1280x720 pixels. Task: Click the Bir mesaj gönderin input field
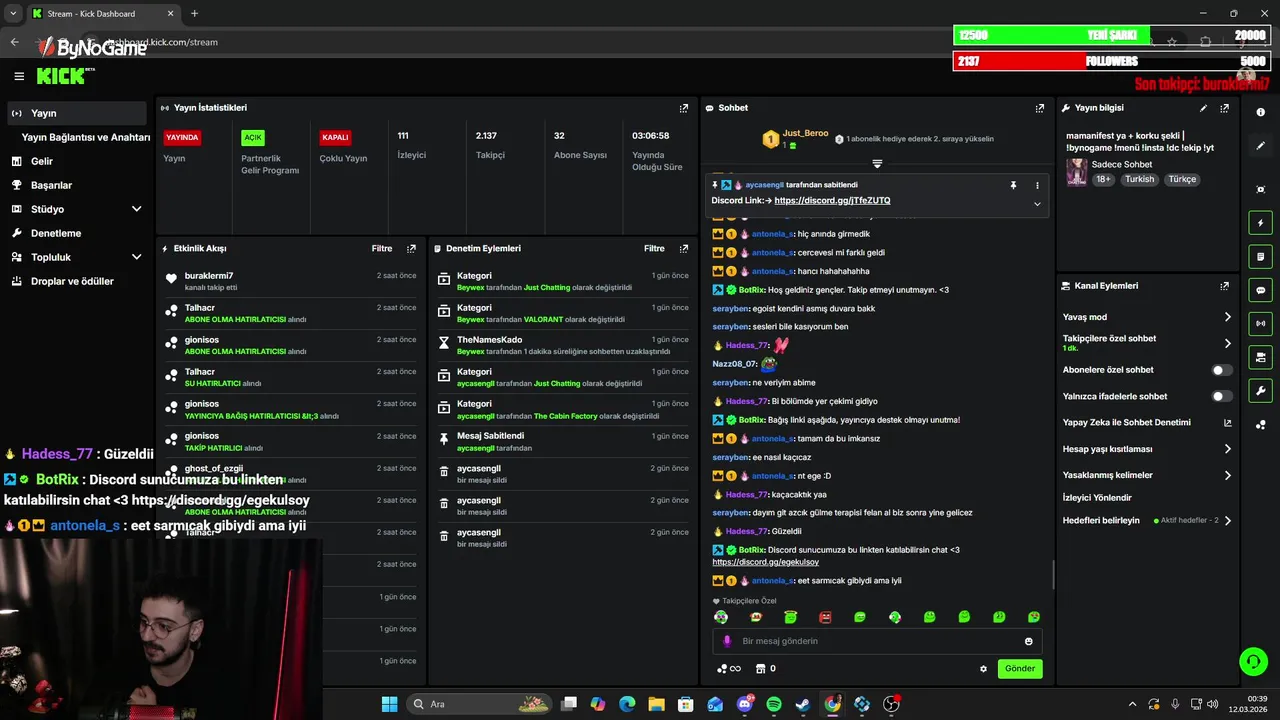[x=877, y=641]
